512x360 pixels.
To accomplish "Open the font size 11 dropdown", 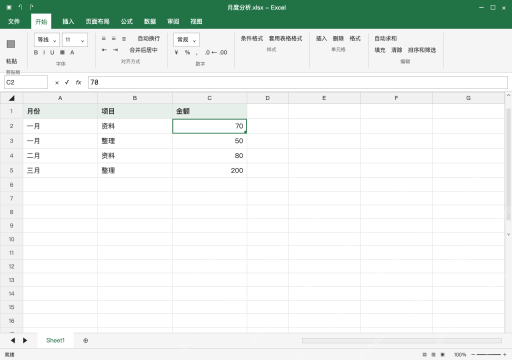I will pyautogui.click(x=75, y=40).
